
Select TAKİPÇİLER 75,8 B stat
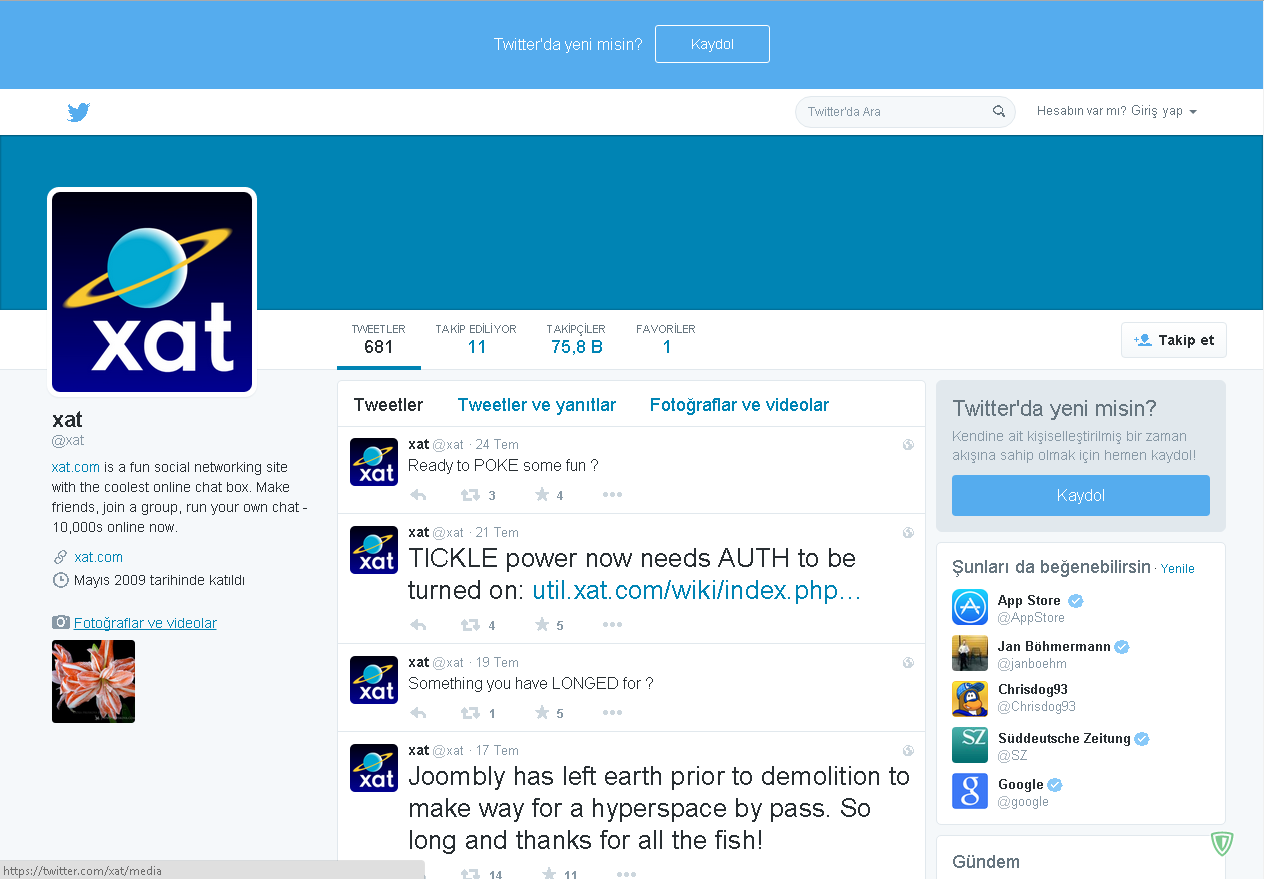576,339
